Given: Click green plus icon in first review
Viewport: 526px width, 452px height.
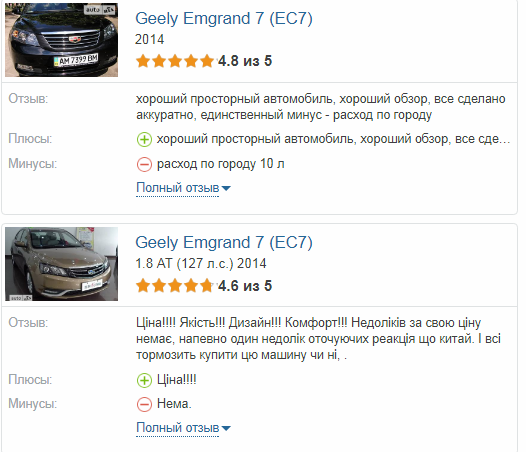Looking at the screenshot, I should 144,140.
